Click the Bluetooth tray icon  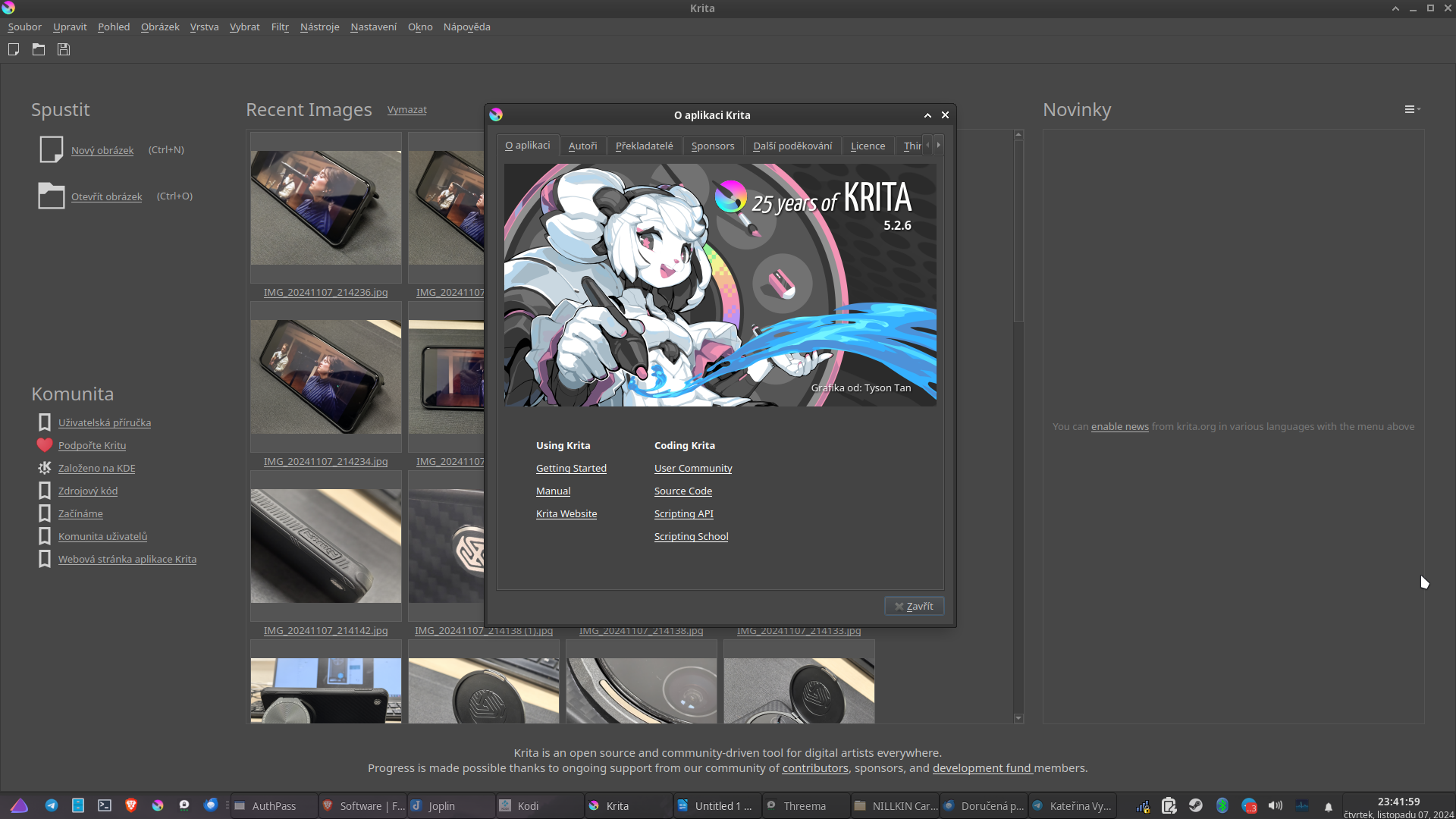[1222, 805]
